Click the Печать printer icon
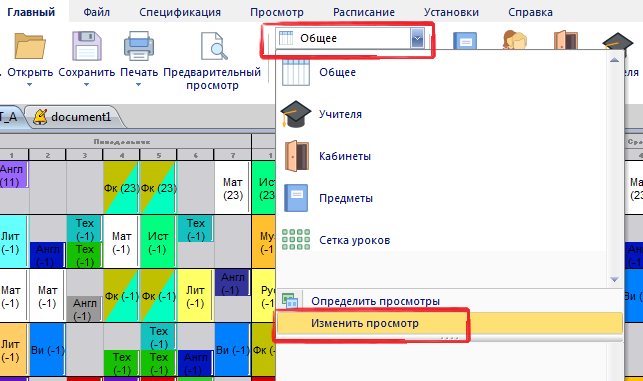The width and height of the screenshot is (643, 381). pyautogui.click(x=139, y=46)
